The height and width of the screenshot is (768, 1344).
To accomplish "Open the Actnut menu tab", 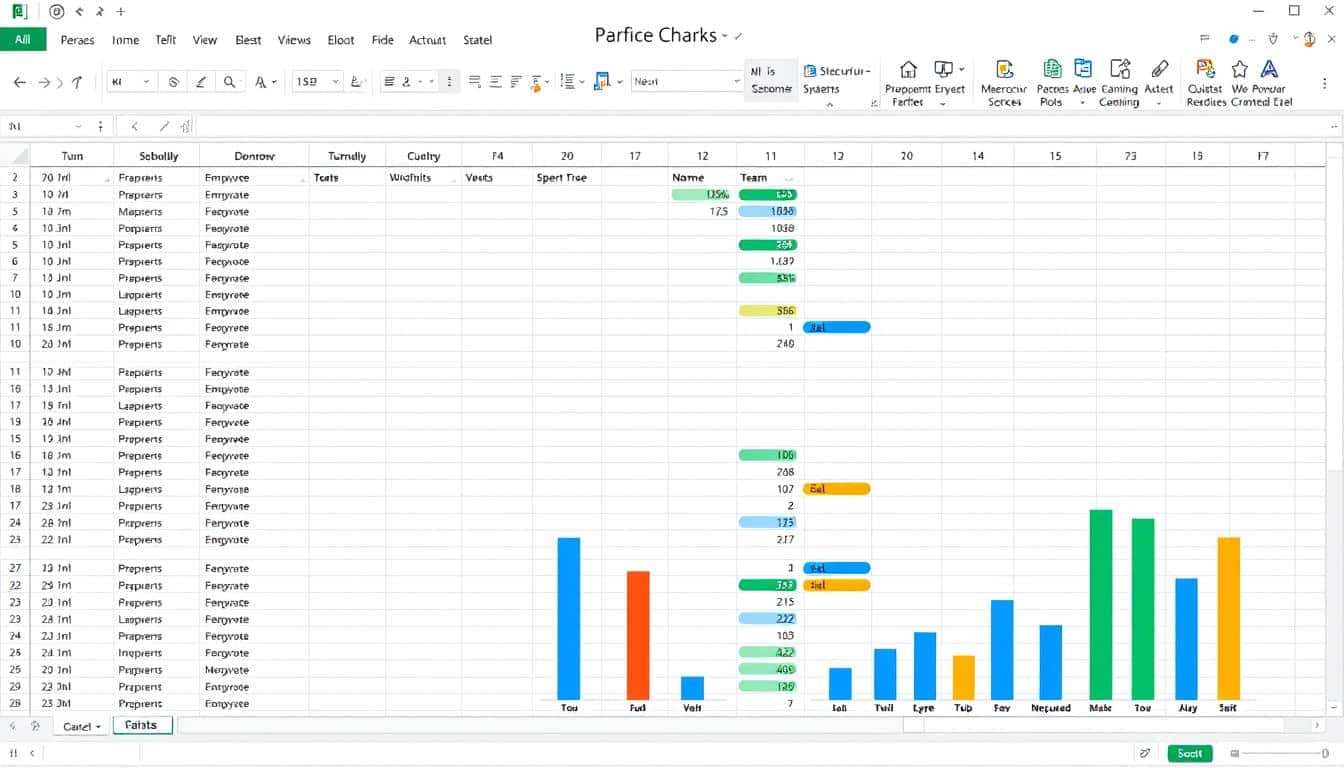I will point(428,40).
